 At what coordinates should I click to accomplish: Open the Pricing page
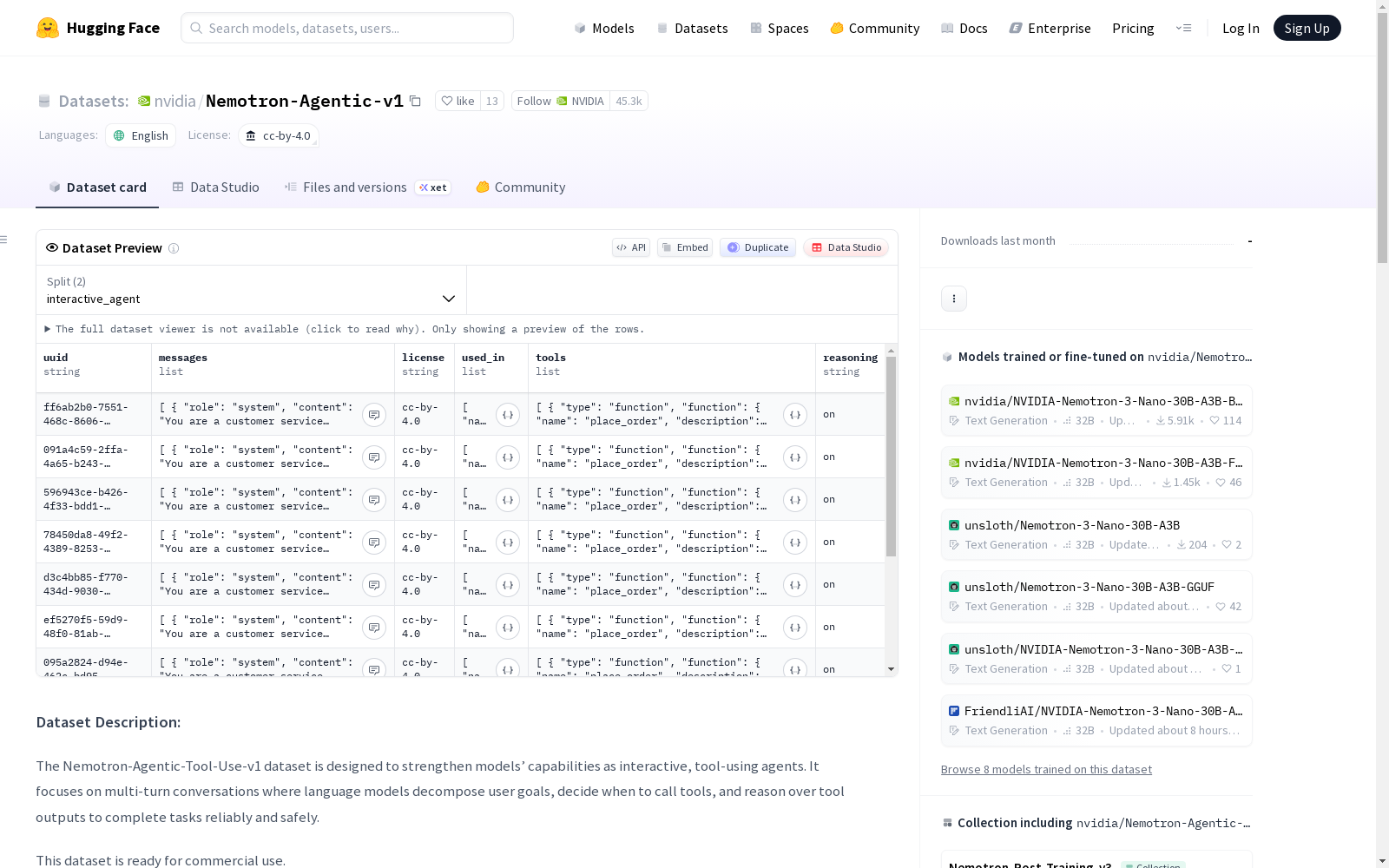tap(1133, 28)
